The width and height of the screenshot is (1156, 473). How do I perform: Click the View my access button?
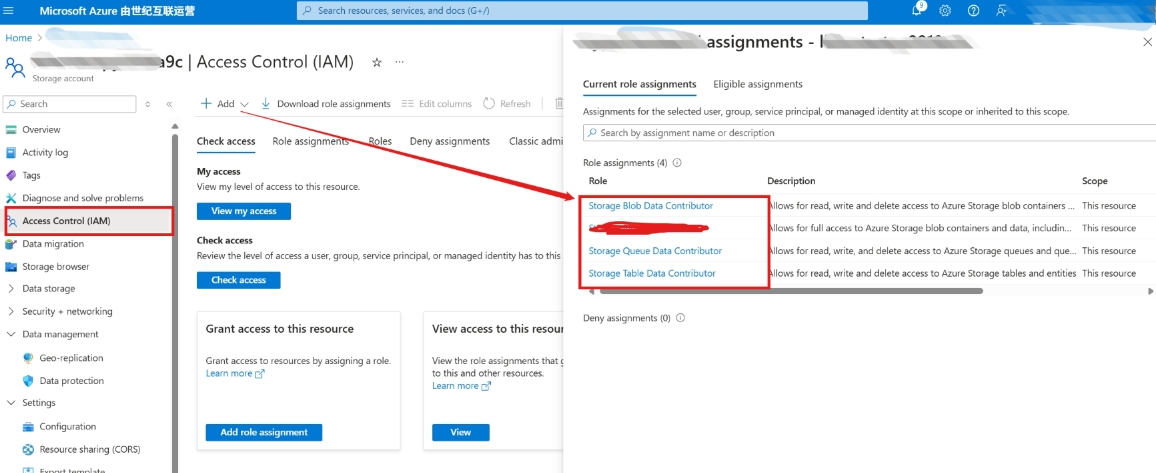pos(244,211)
